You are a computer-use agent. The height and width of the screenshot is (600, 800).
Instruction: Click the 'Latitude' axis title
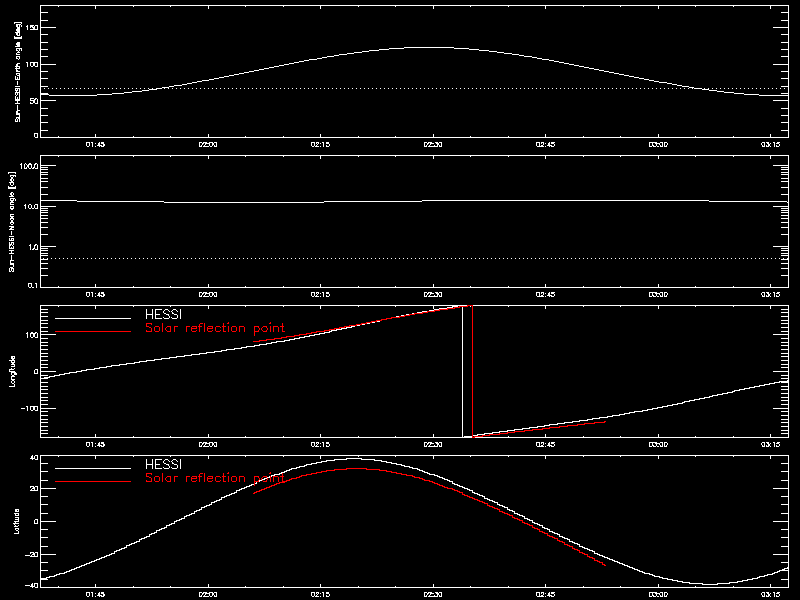(16, 521)
